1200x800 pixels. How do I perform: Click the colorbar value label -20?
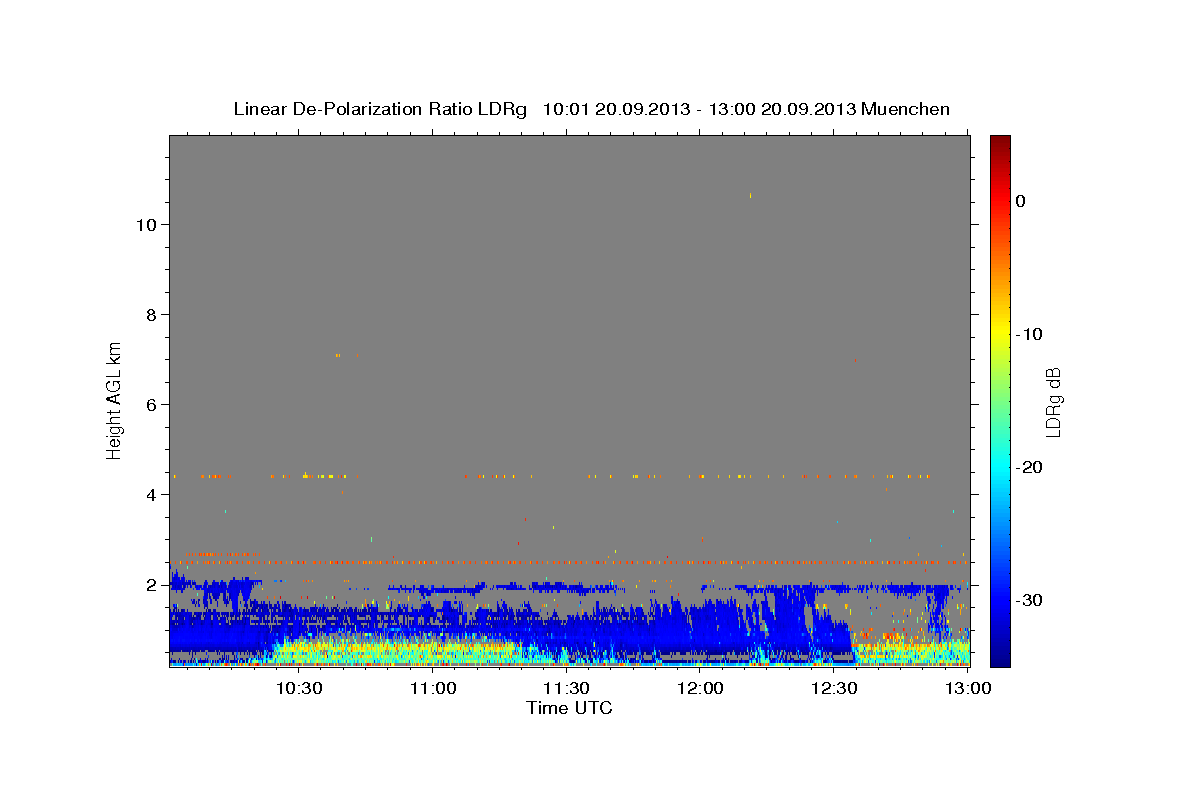tap(1030, 467)
